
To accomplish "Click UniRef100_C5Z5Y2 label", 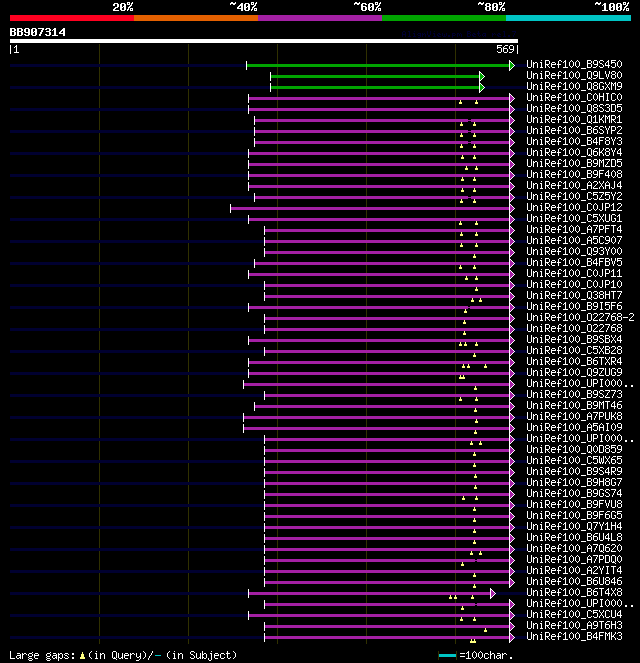I will [574, 196].
